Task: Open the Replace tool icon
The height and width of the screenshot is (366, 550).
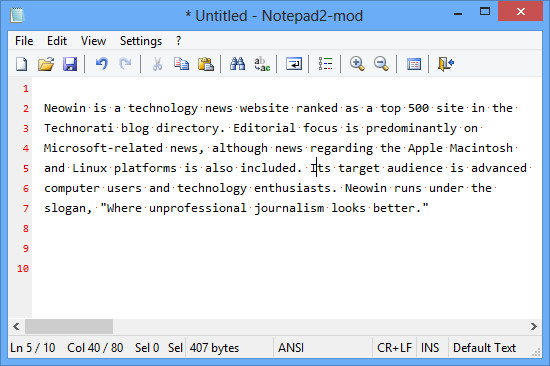Action: coord(262,64)
